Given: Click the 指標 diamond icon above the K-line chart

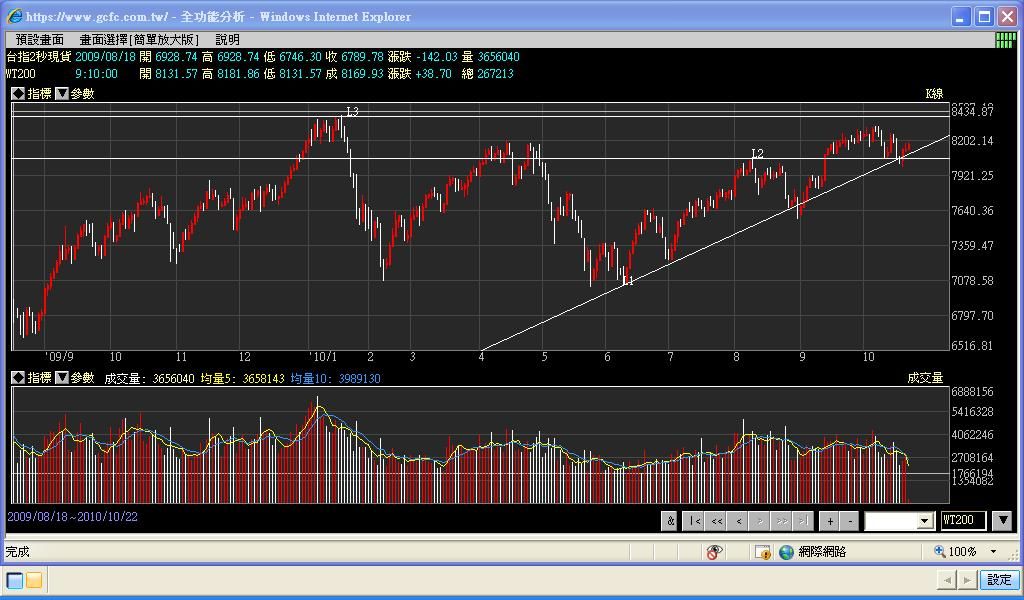Looking at the screenshot, I should (x=18, y=93).
